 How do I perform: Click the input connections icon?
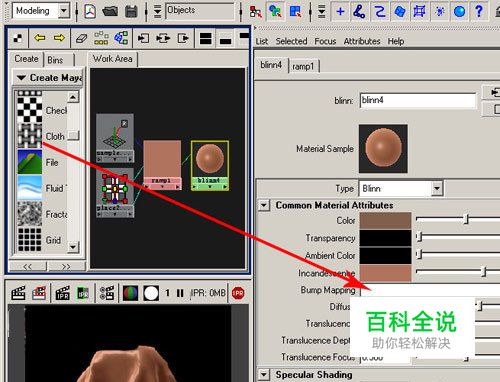143,38
